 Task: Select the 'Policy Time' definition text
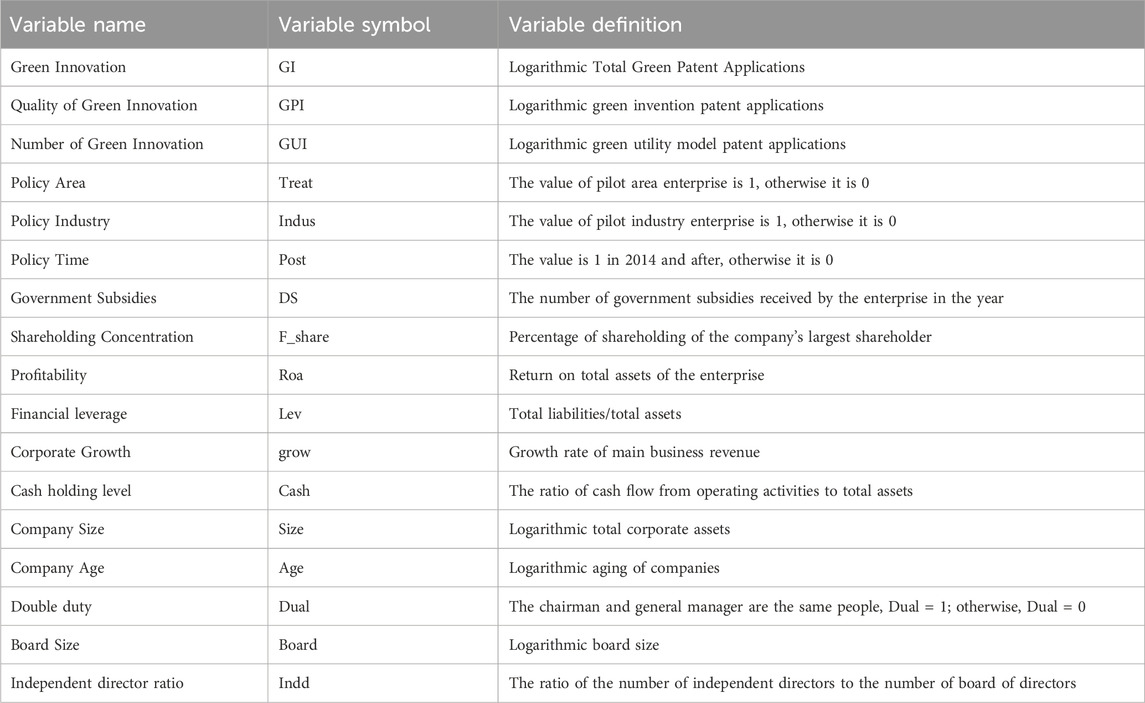[x=671, y=260]
